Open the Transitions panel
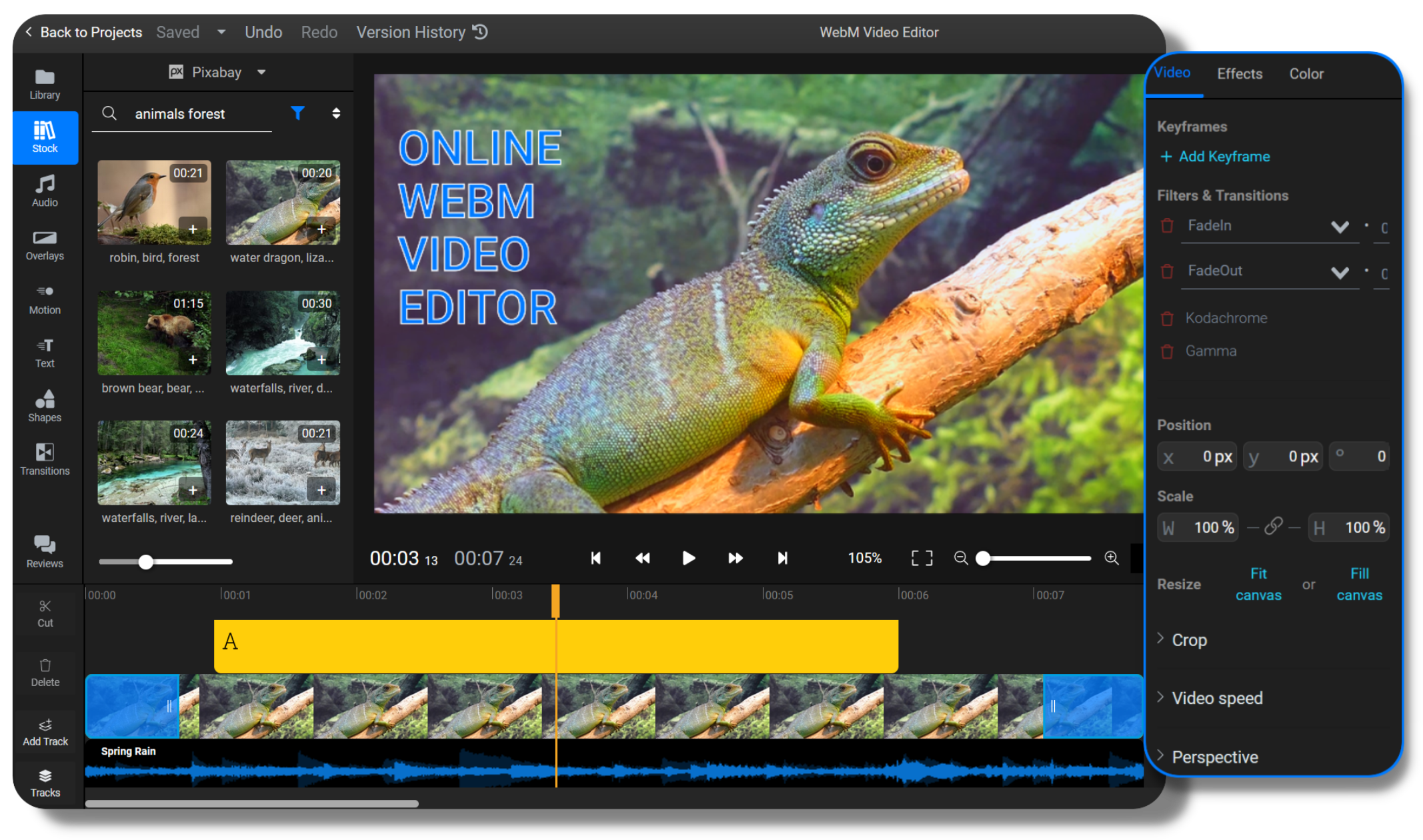 44,459
